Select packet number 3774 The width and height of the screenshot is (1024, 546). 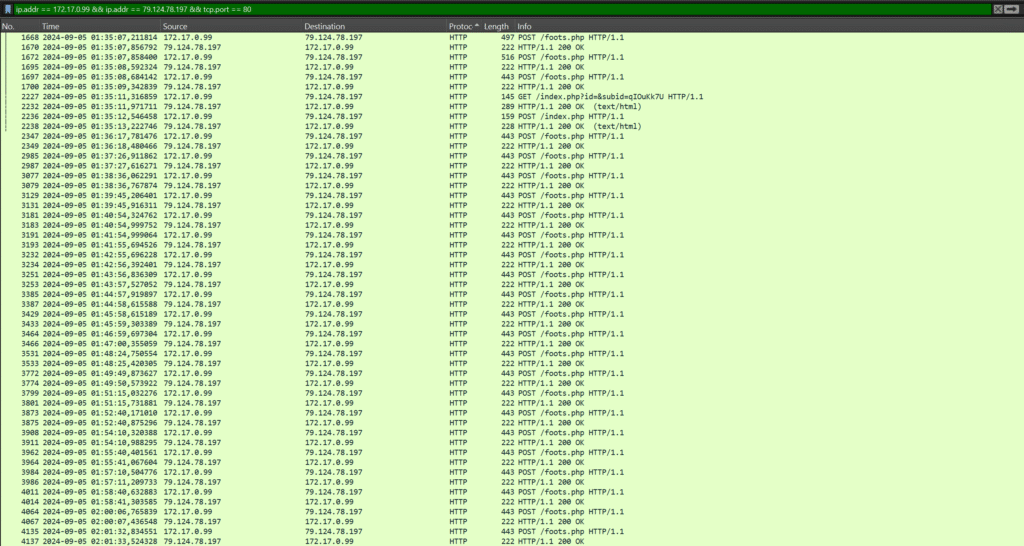click(x=512, y=383)
